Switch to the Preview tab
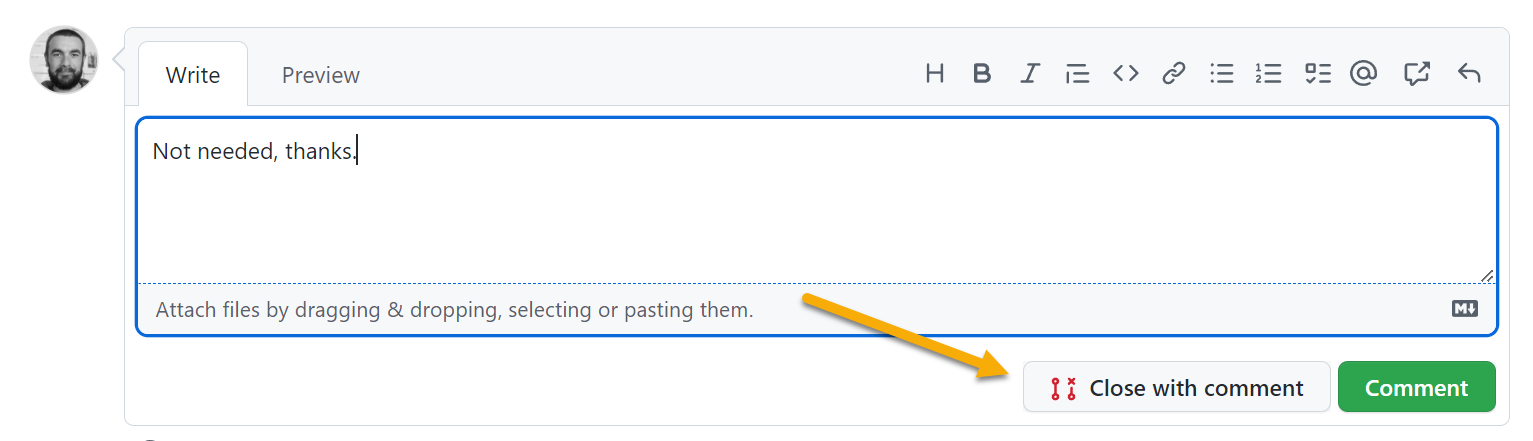 (x=321, y=75)
